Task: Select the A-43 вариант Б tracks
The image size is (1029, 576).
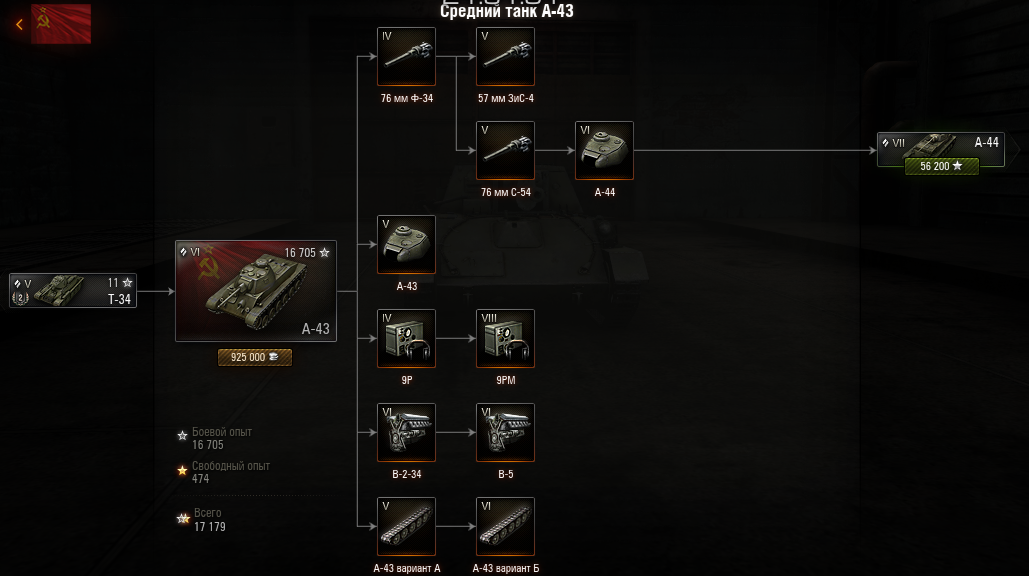Action: (505, 526)
